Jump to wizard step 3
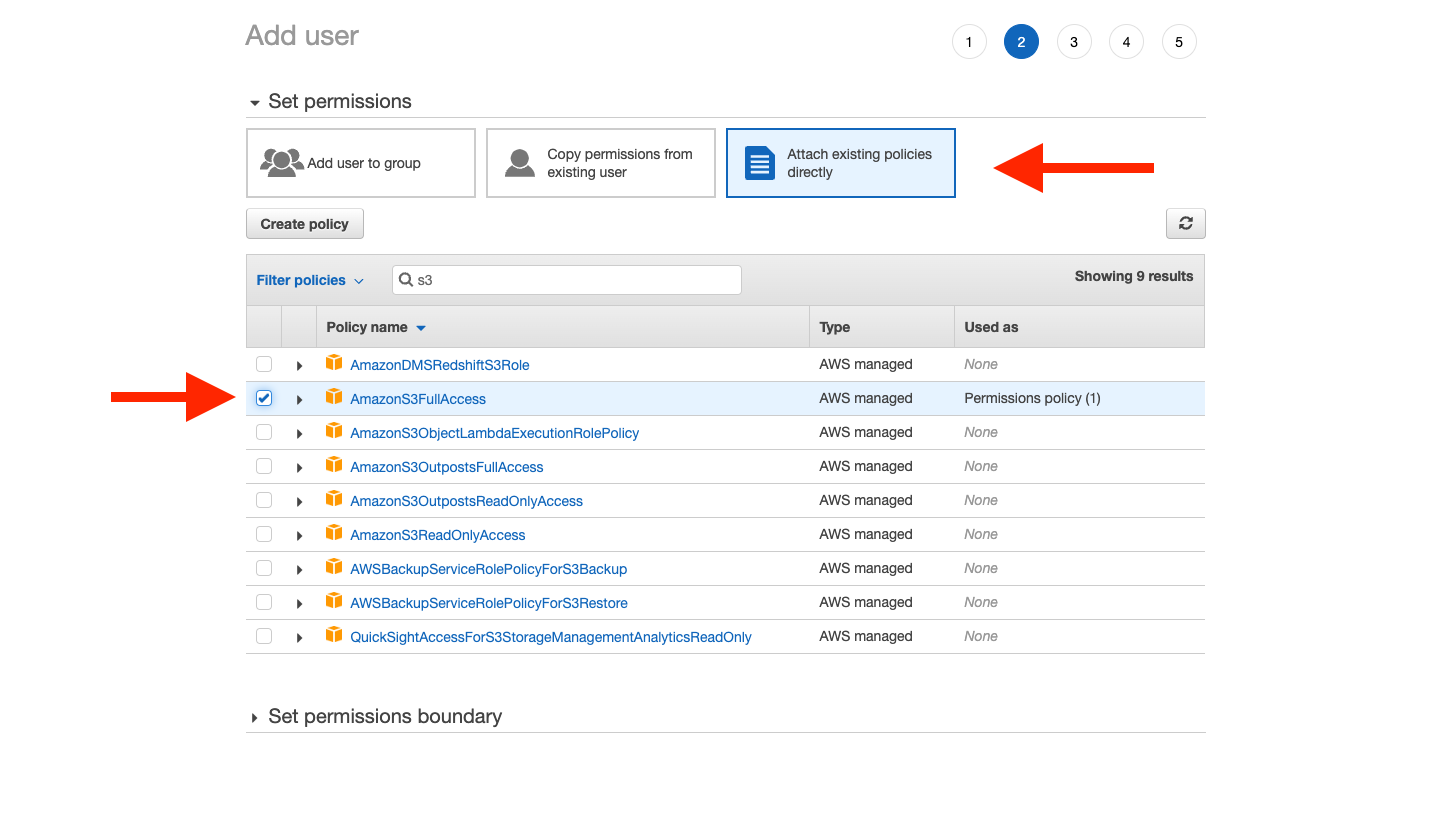 pos(1074,42)
